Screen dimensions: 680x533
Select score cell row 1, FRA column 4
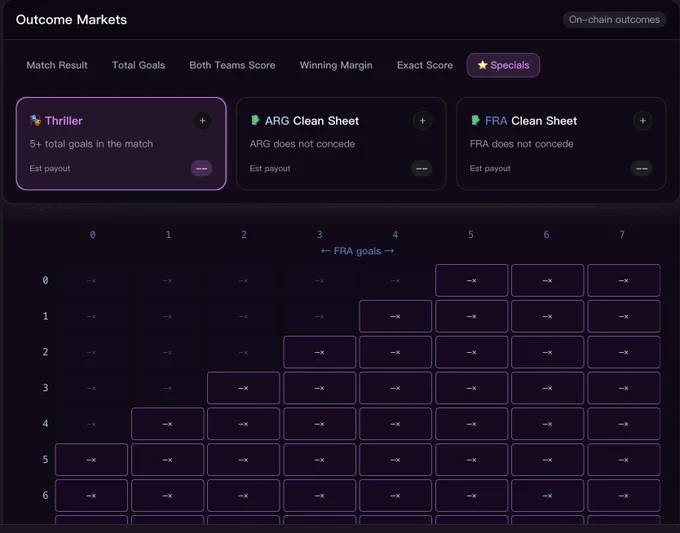tap(396, 317)
